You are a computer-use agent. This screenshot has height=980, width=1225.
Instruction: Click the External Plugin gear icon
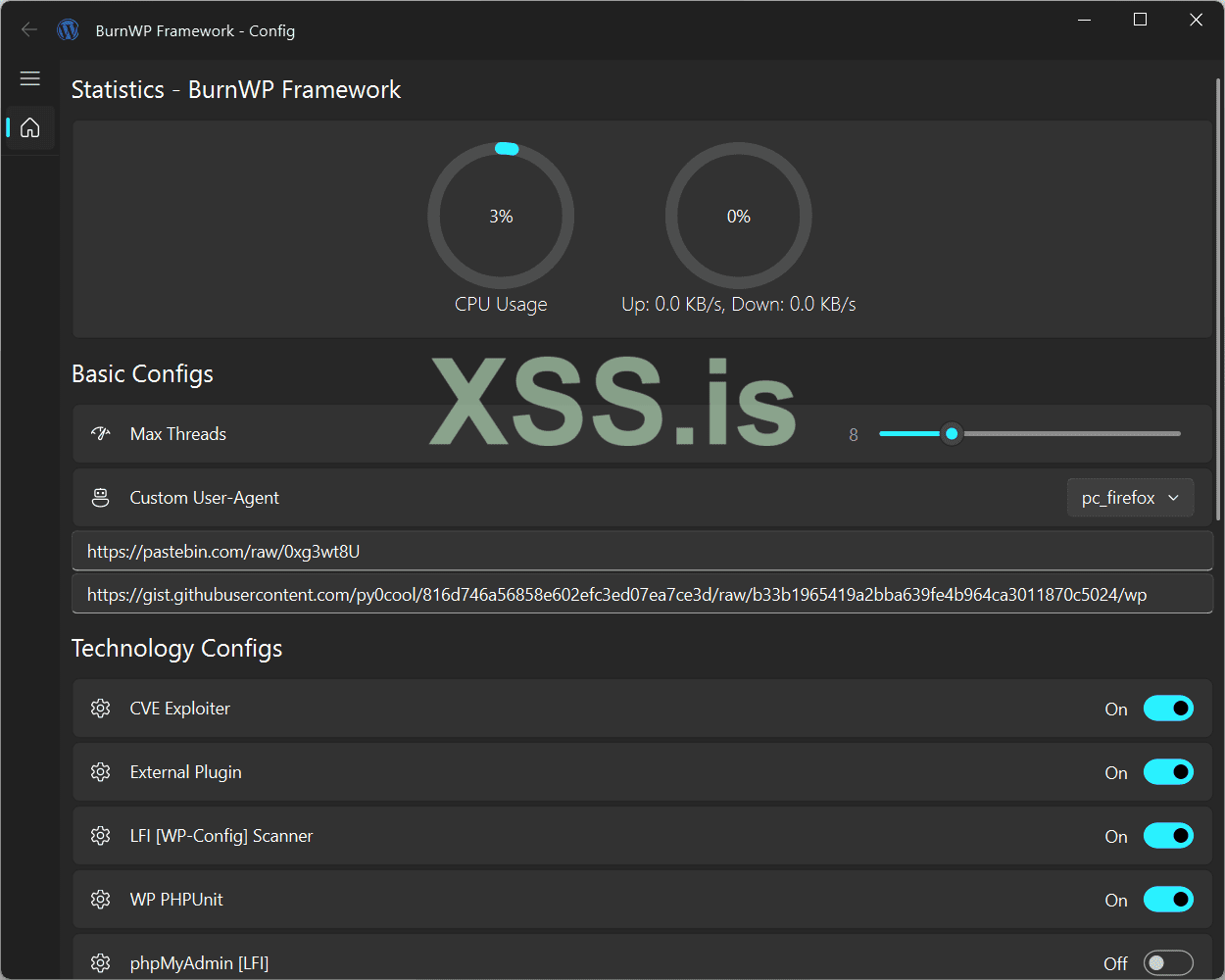click(x=100, y=772)
